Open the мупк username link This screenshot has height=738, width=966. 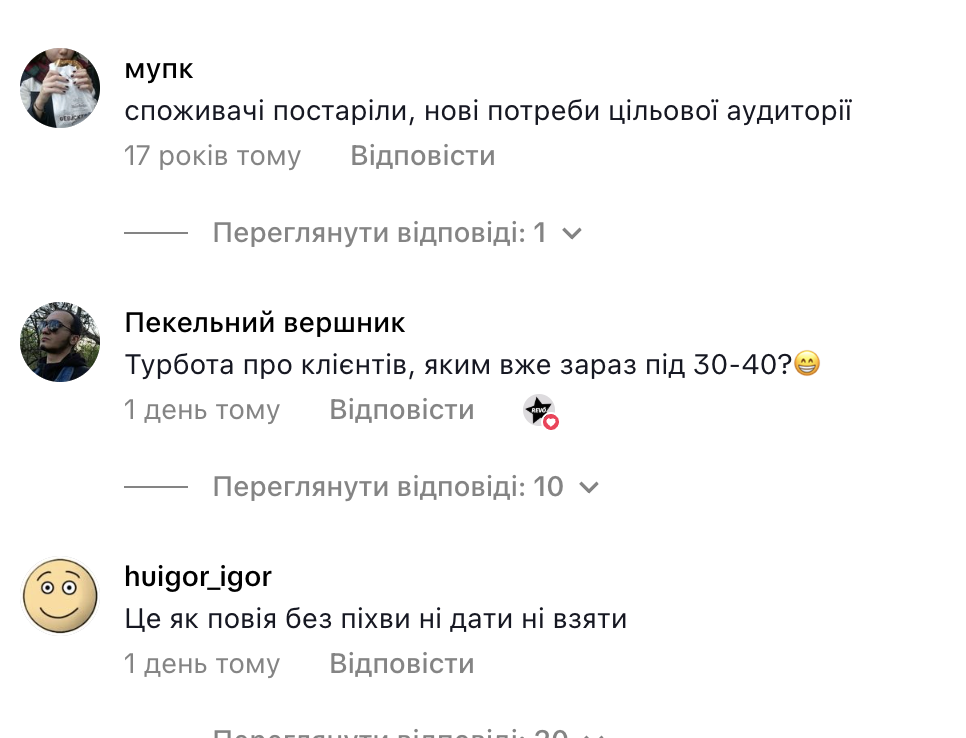click(159, 70)
